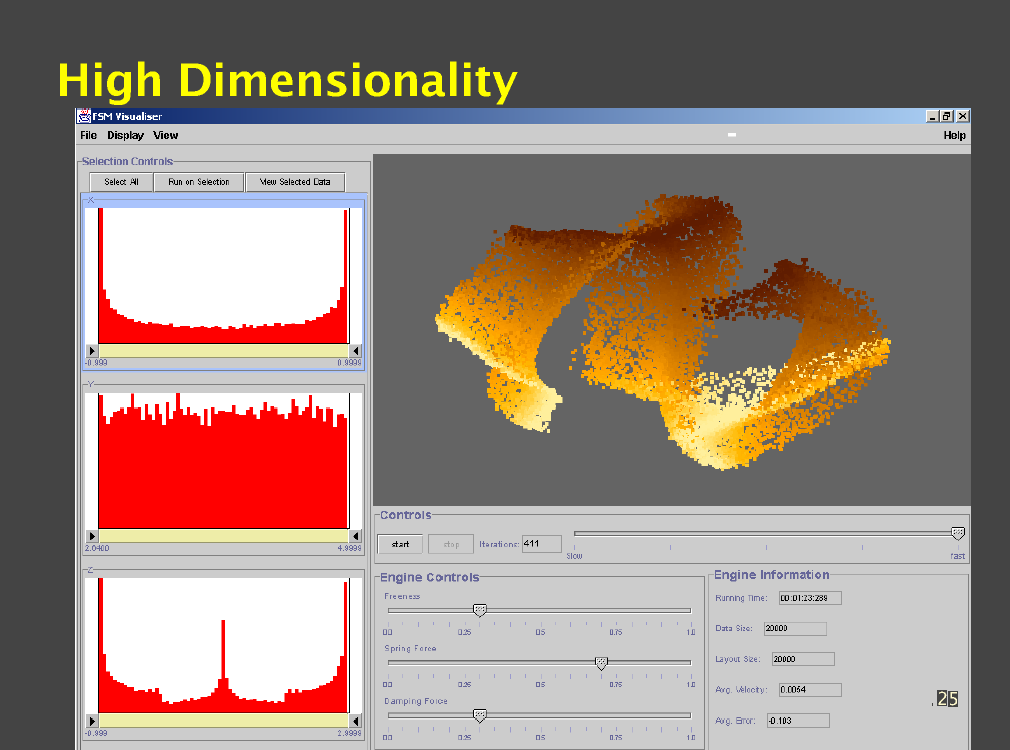Click the 3D scatter plot point cloud
Viewport: 1010px width, 750px height.
point(663,332)
